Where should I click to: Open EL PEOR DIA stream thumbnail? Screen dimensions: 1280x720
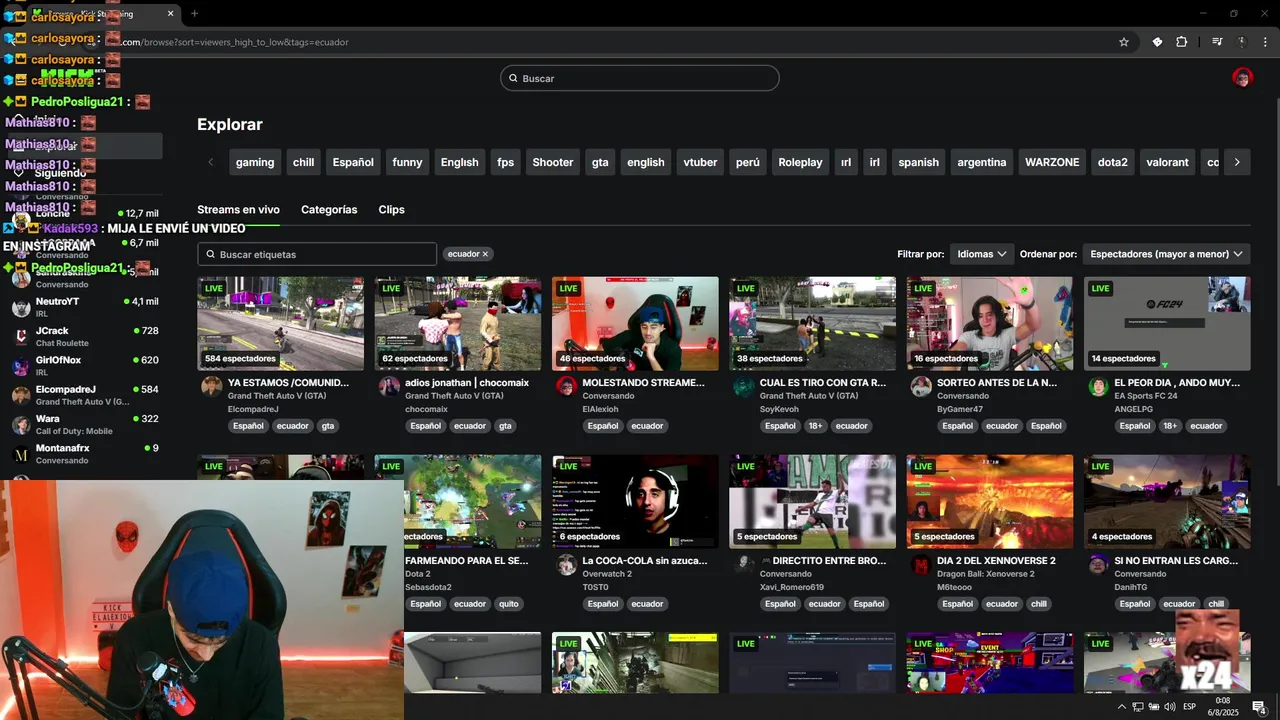click(x=1167, y=323)
